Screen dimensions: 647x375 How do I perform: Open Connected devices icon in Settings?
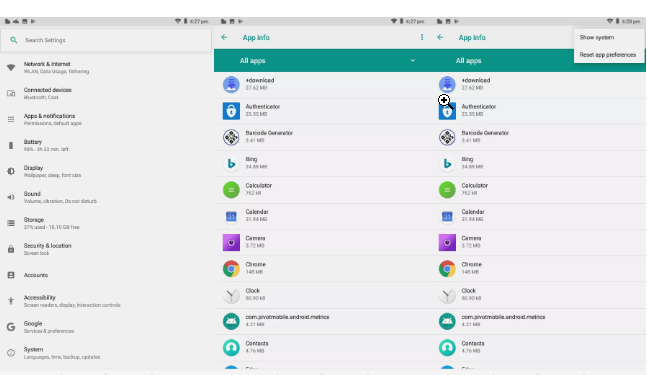point(11,94)
